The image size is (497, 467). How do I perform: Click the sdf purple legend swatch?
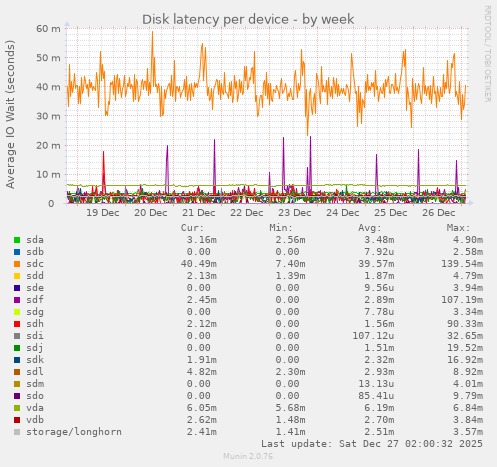tap(17, 300)
